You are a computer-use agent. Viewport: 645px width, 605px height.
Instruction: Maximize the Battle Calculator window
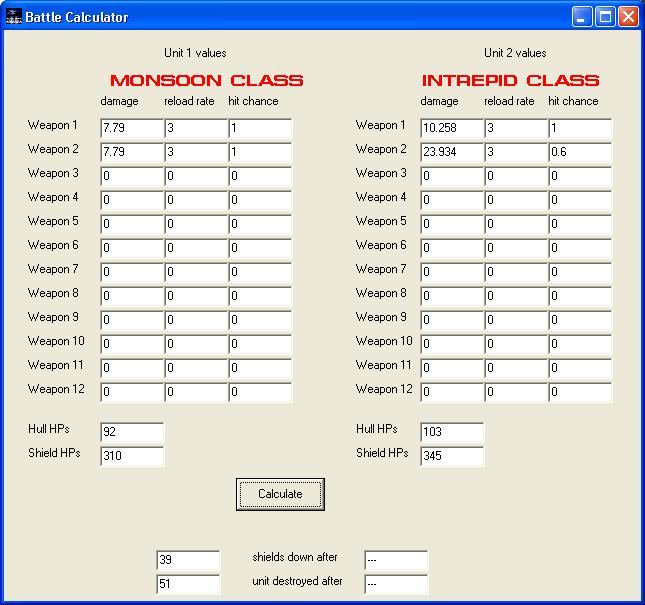point(605,17)
